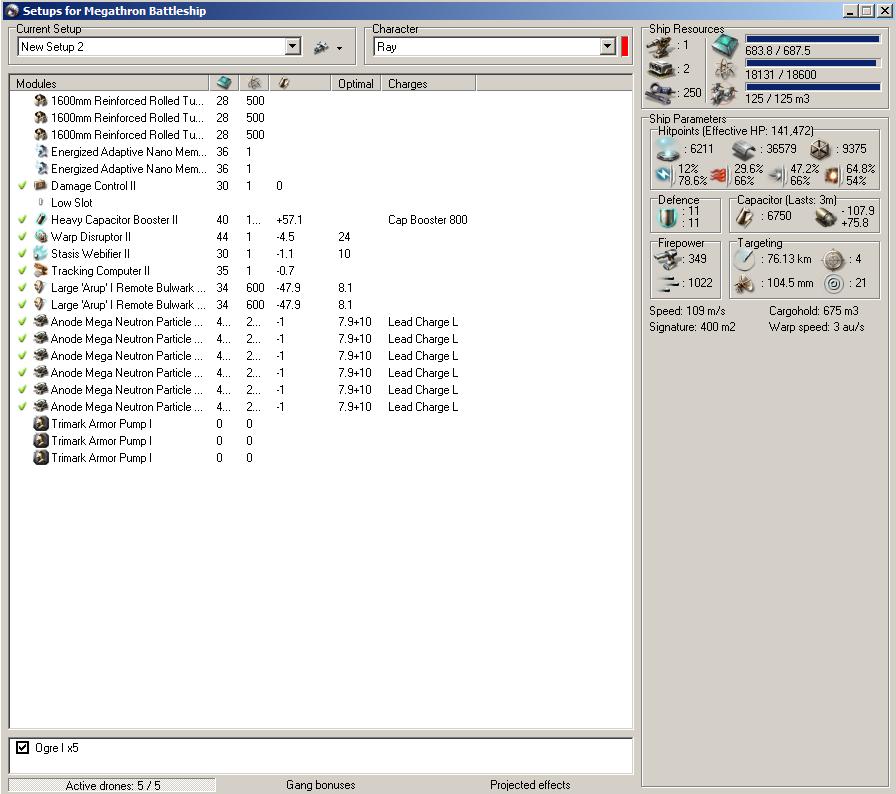
Task: Click the drone bay icon beside 125 / 125 m3
Action: click(x=724, y=94)
